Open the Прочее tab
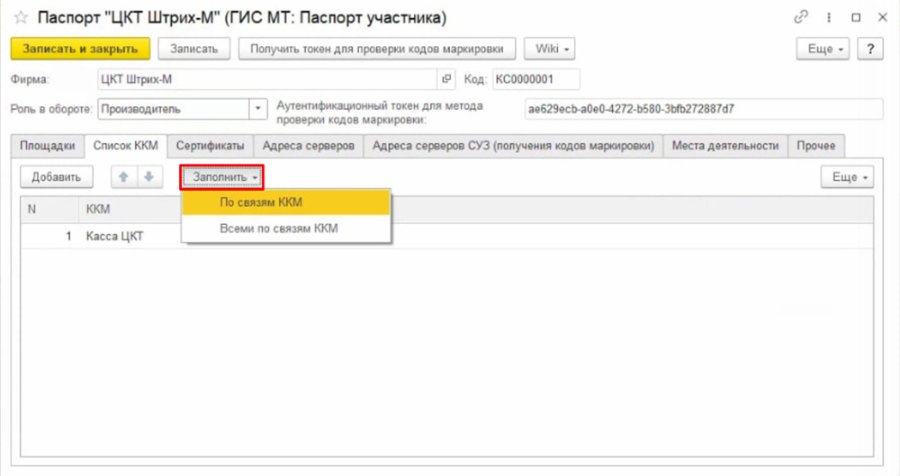This screenshot has width=900, height=476. [816, 146]
